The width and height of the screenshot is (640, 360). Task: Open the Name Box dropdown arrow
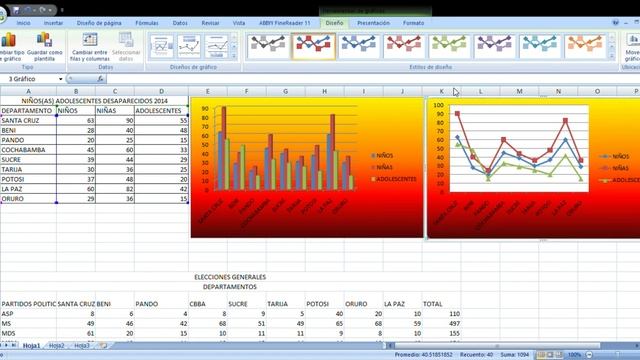[60, 79]
